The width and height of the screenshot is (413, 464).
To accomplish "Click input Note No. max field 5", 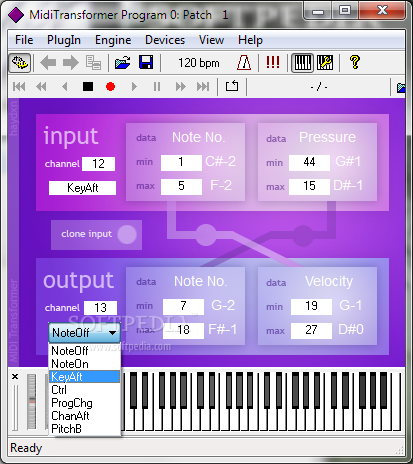I will pos(181,187).
